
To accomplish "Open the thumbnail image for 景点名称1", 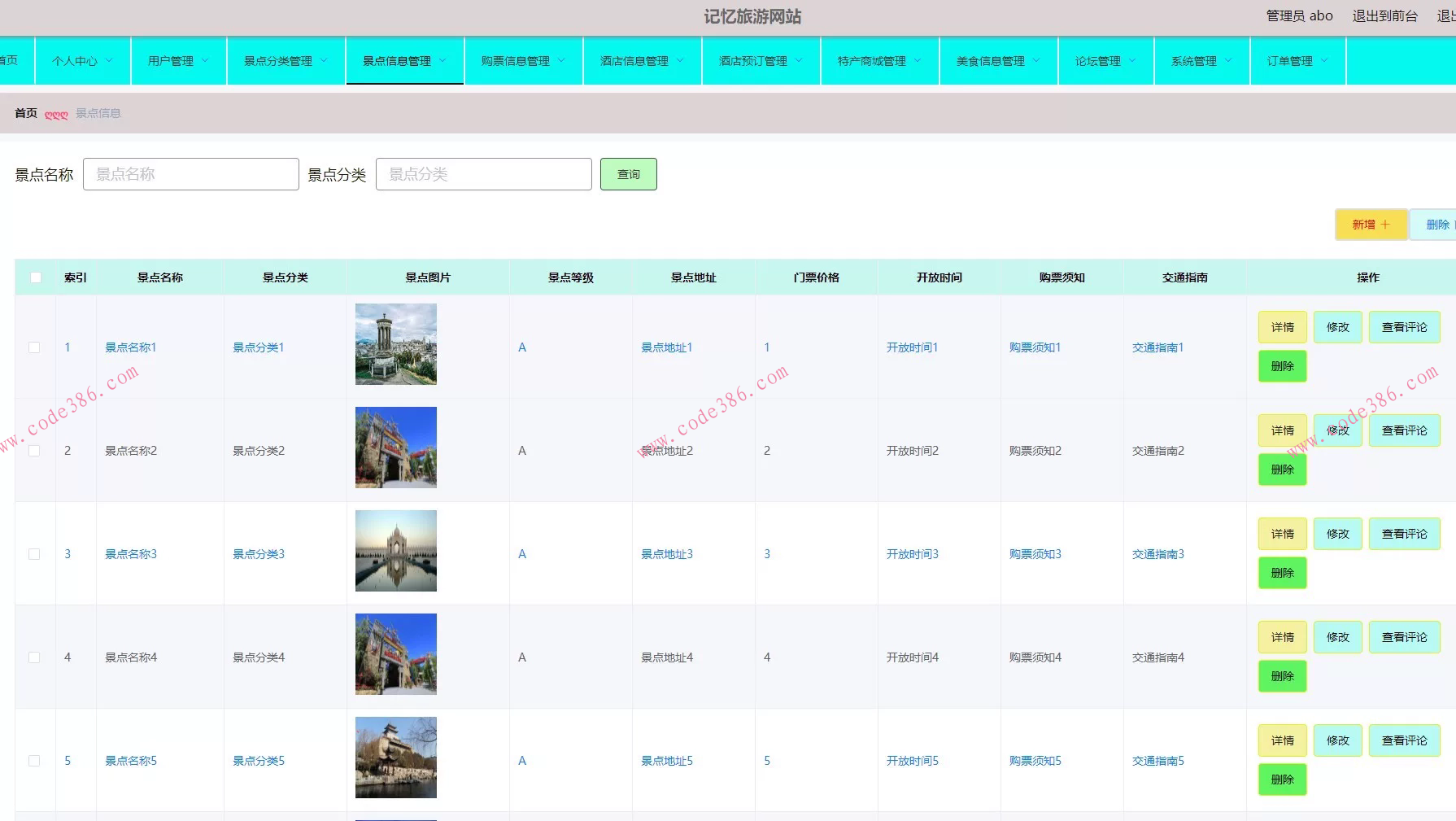I will [x=396, y=344].
